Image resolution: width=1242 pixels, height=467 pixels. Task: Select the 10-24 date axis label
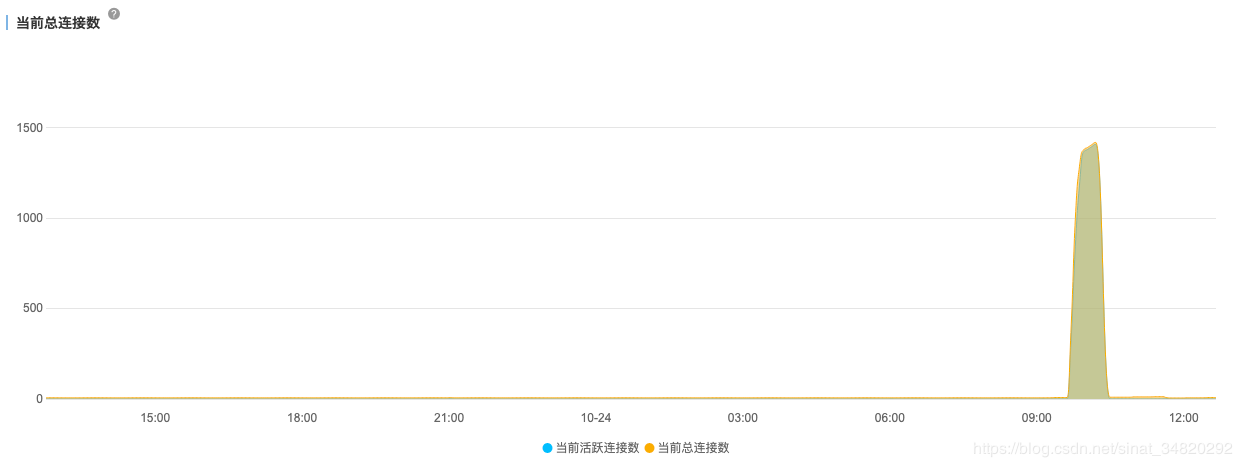tap(596, 417)
